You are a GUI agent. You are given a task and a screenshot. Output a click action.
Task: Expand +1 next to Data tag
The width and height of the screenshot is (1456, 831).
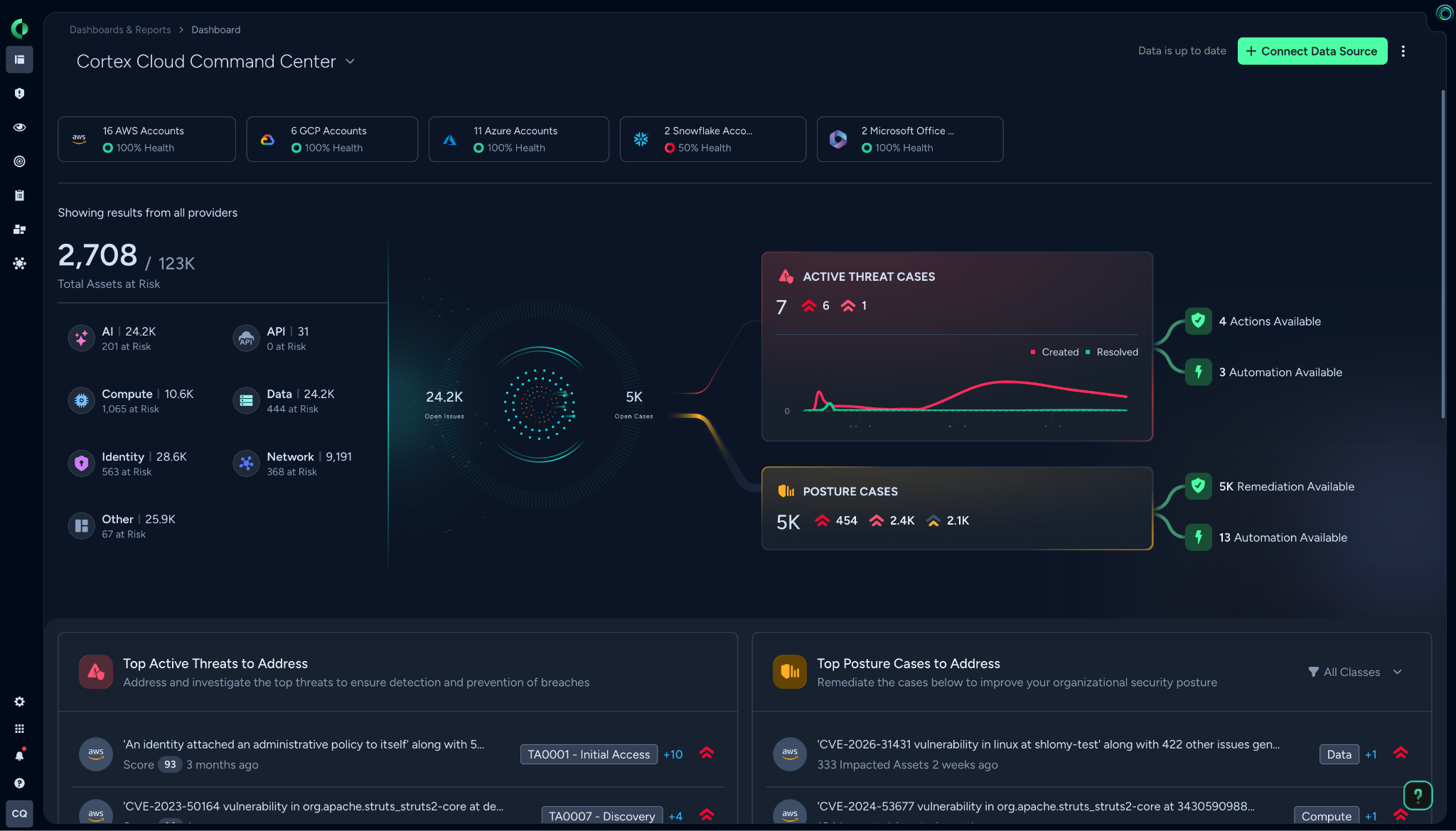pyautogui.click(x=1371, y=754)
